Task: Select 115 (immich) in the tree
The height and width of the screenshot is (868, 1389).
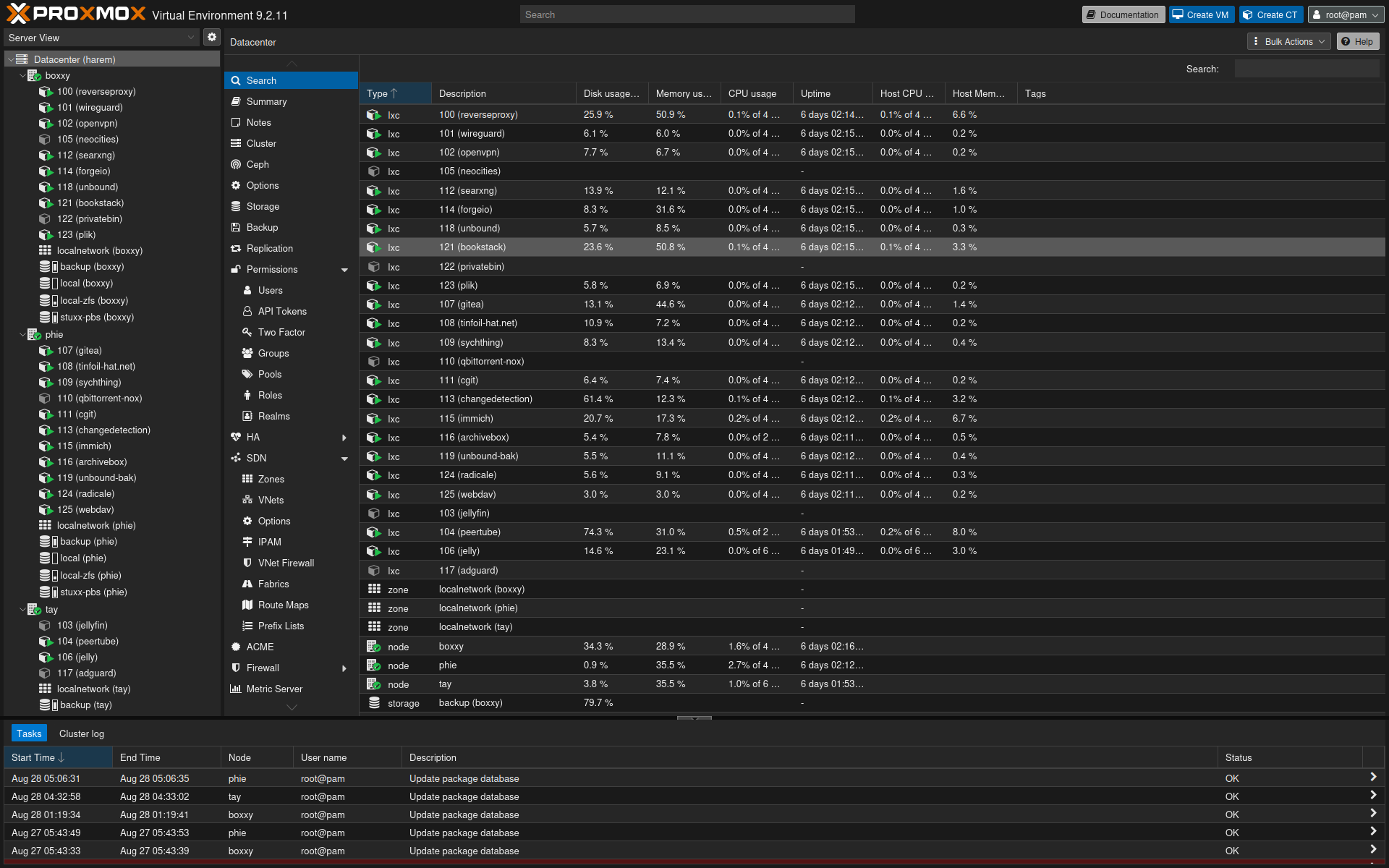Action: [84, 446]
